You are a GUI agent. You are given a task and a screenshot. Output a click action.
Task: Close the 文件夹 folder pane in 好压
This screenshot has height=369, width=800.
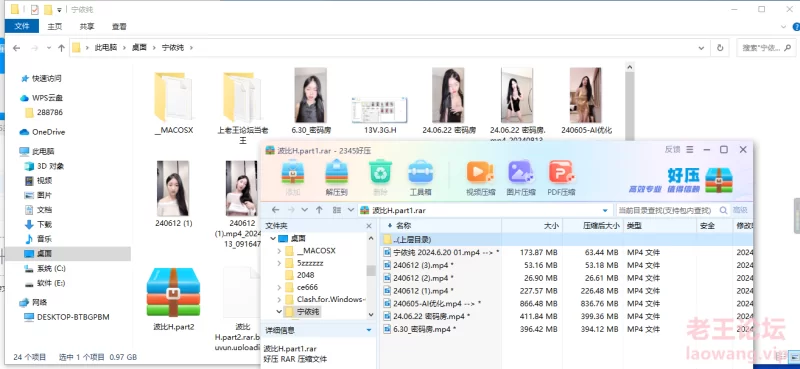point(369,225)
